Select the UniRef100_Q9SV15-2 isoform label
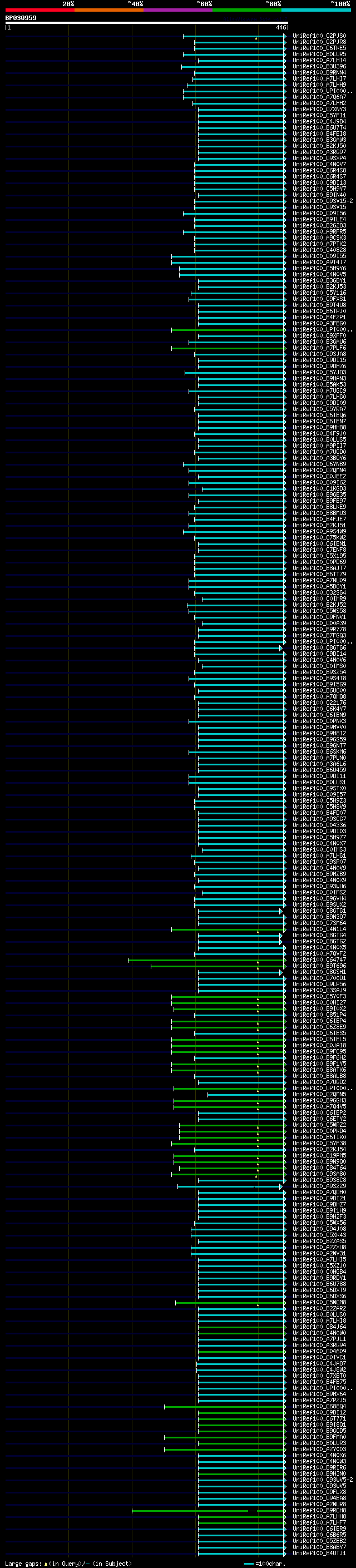The height and width of the screenshot is (1568, 356). click(323, 201)
